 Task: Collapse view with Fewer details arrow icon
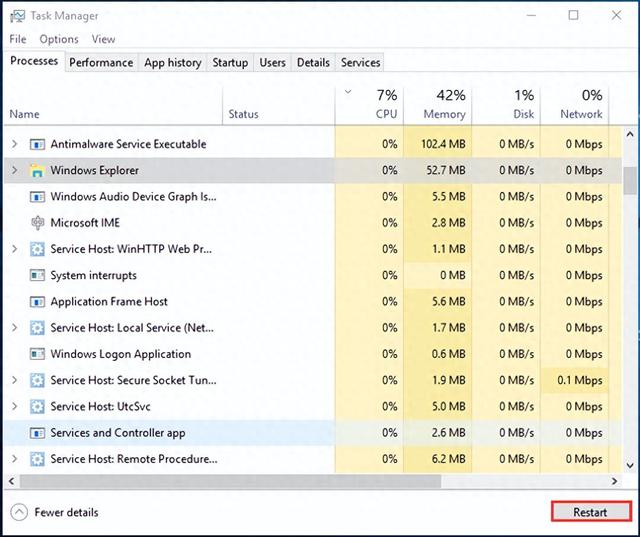pos(19,512)
